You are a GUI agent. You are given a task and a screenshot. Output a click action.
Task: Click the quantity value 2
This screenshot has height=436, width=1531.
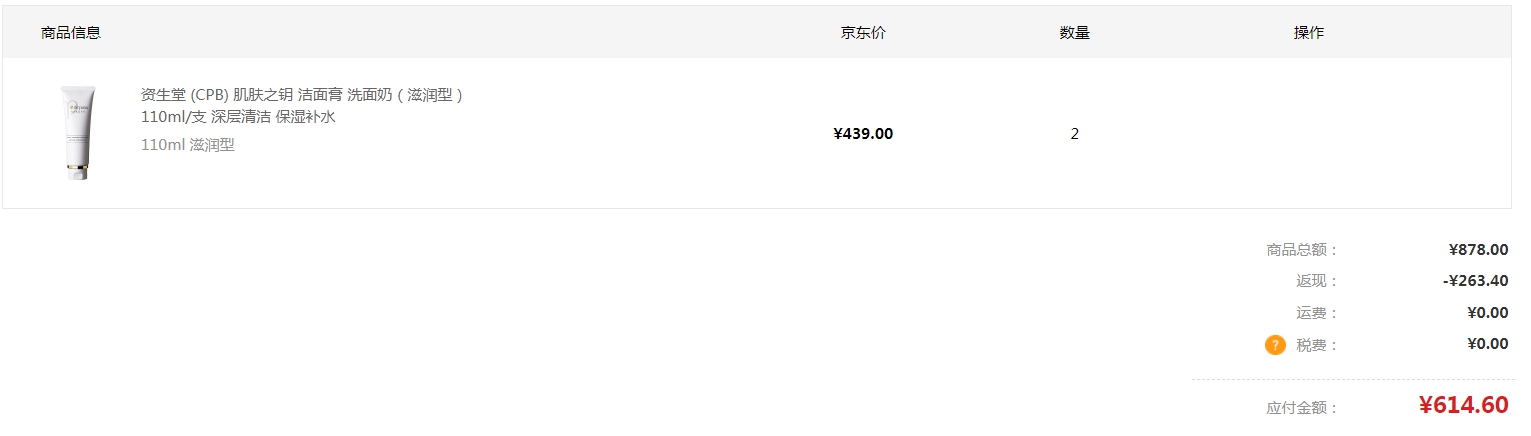click(x=1075, y=134)
